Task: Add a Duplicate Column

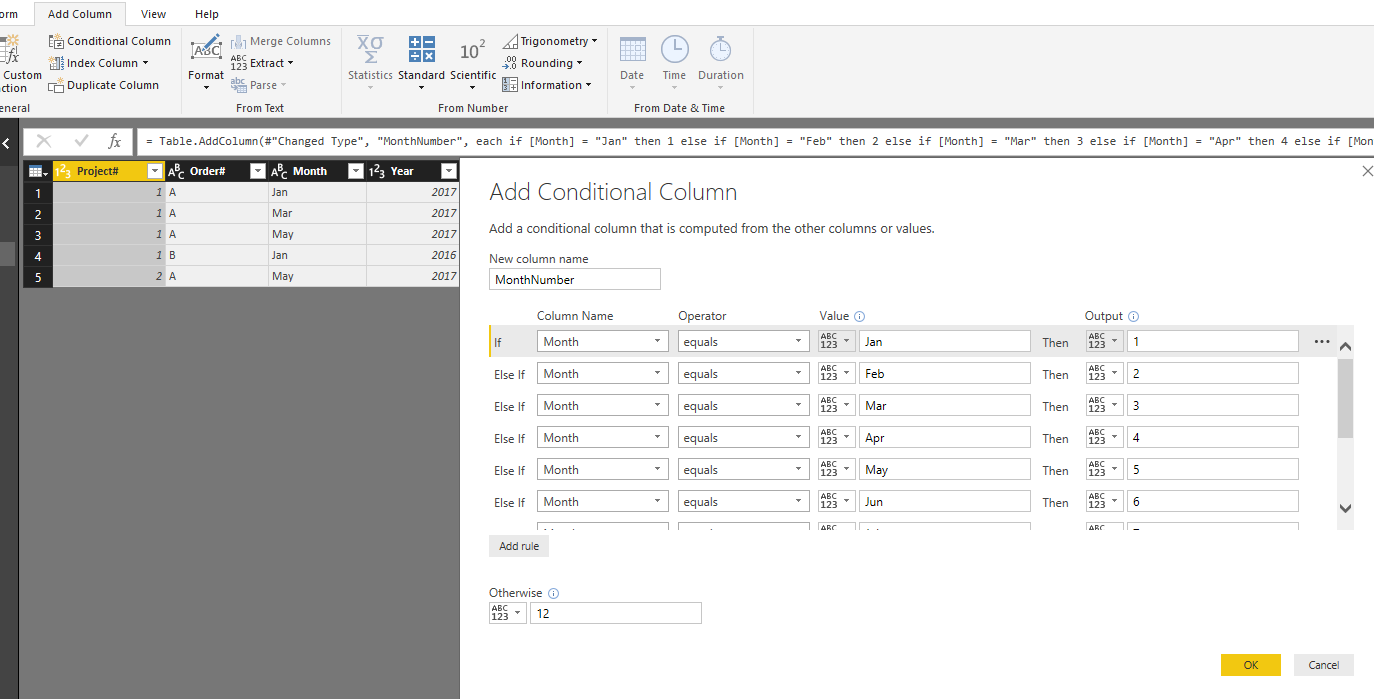Action: tap(104, 85)
